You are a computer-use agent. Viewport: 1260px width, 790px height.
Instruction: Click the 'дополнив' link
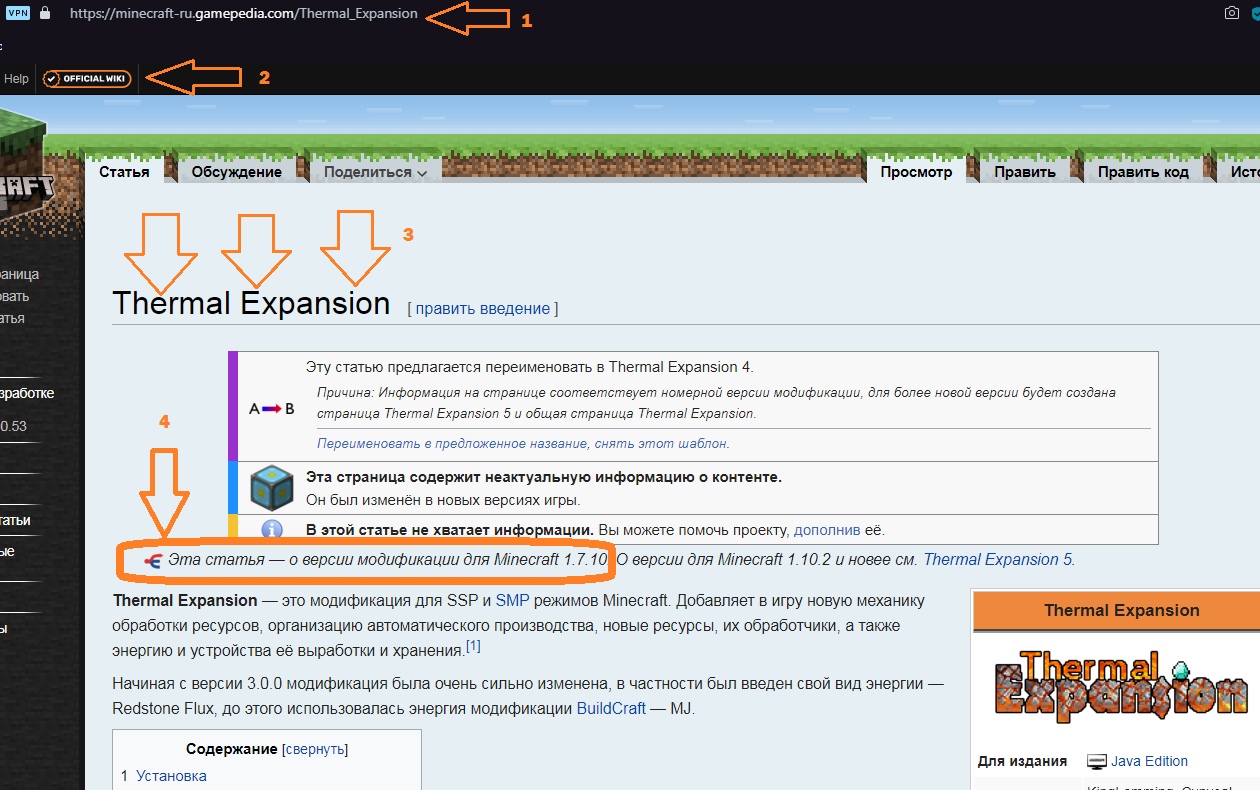click(829, 530)
